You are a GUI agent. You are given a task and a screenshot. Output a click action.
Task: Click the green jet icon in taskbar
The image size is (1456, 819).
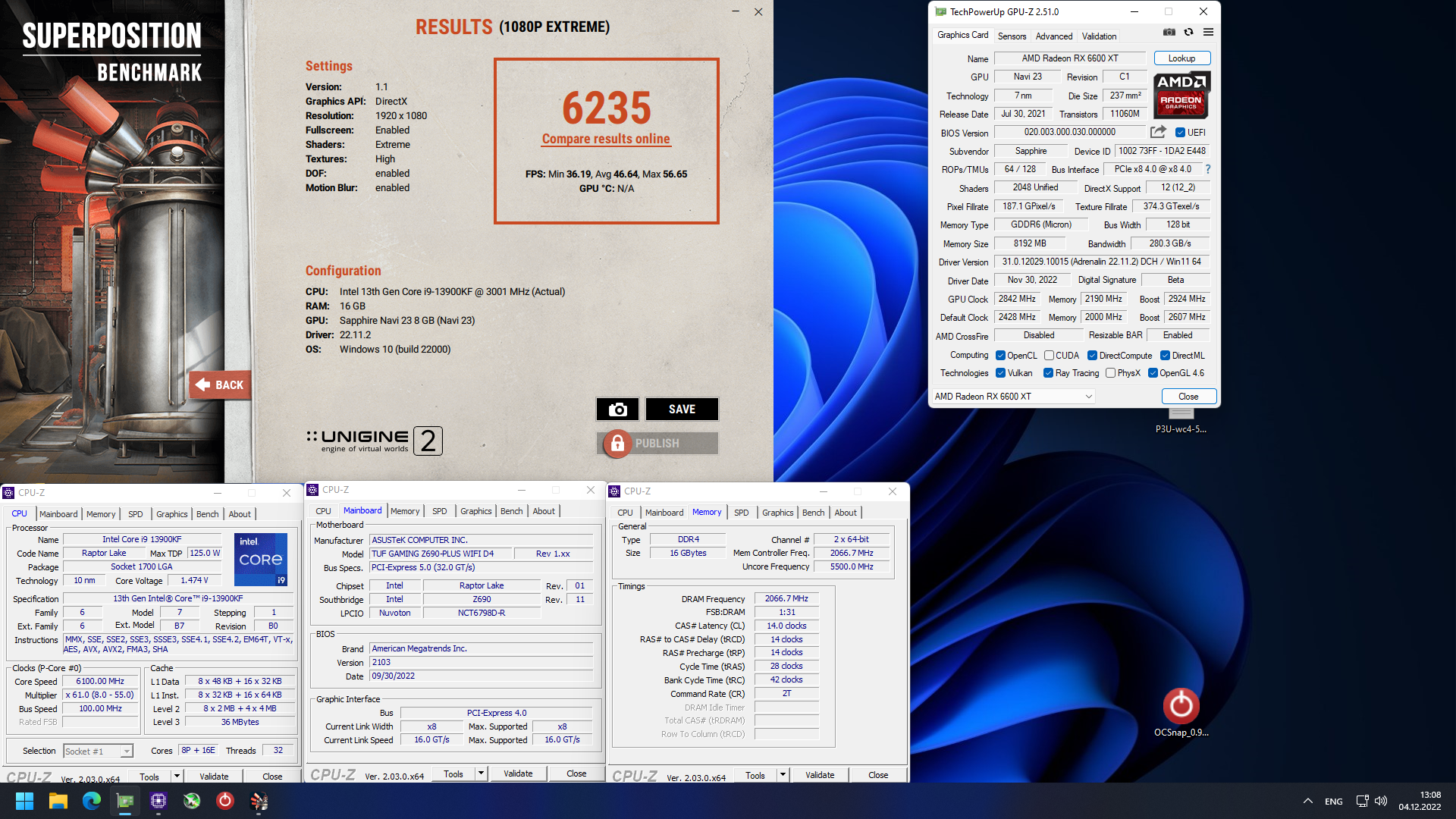tap(191, 801)
